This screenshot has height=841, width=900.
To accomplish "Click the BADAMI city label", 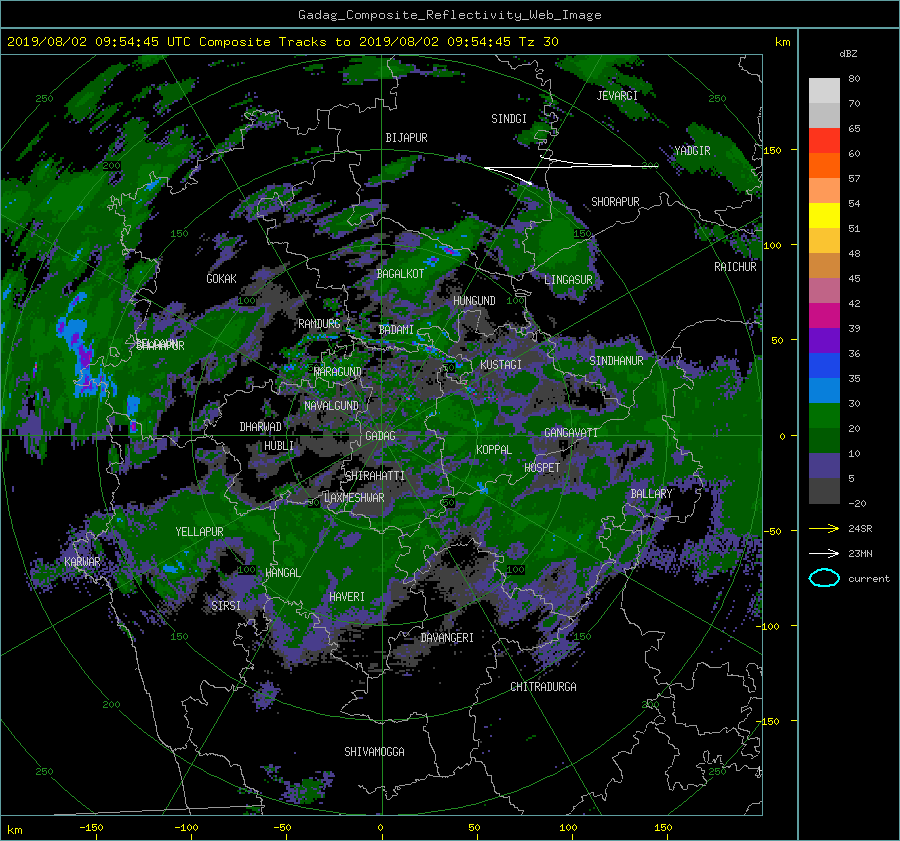I will click(x=396, y=330).
